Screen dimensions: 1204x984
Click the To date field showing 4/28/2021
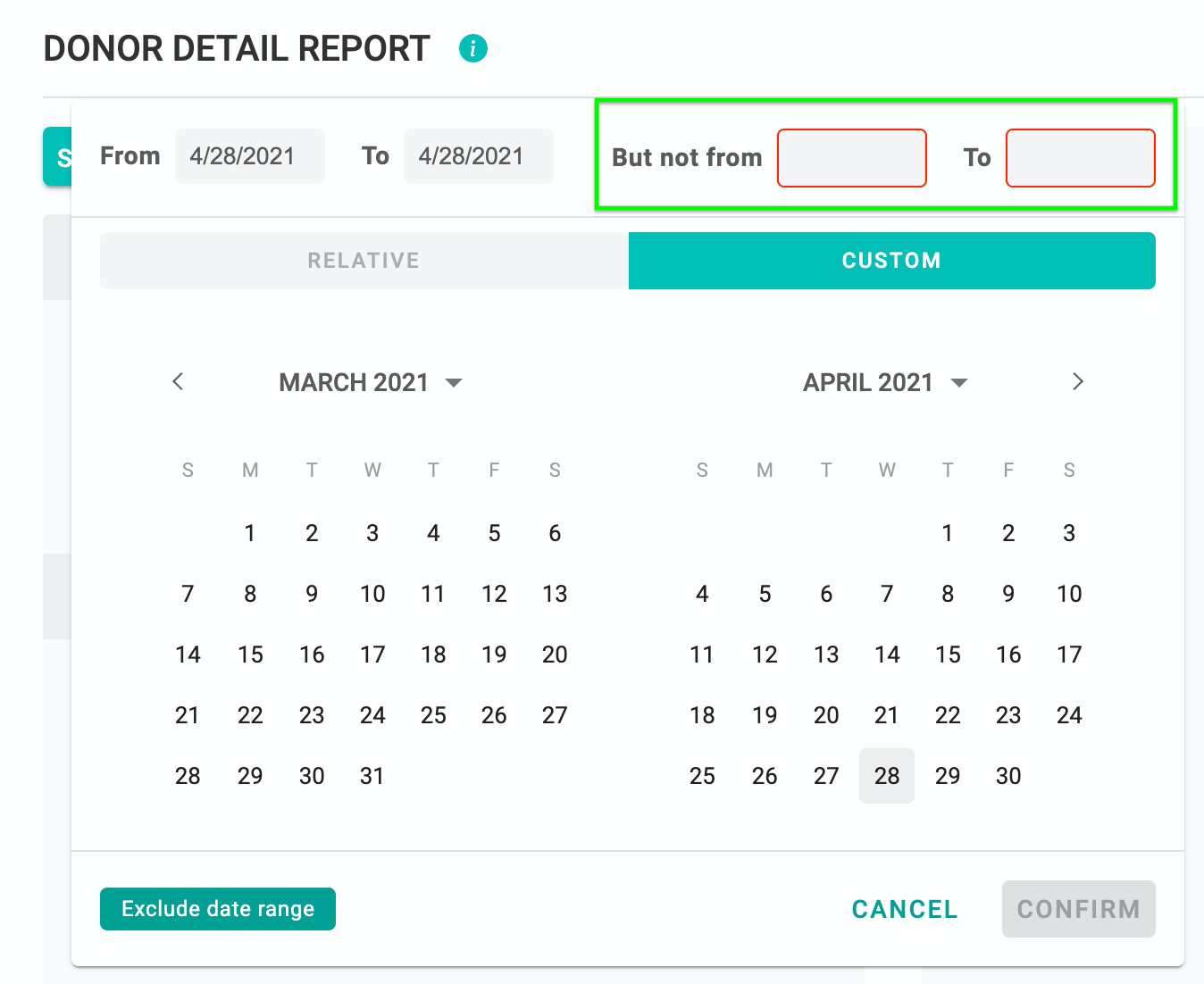[478, 156]
